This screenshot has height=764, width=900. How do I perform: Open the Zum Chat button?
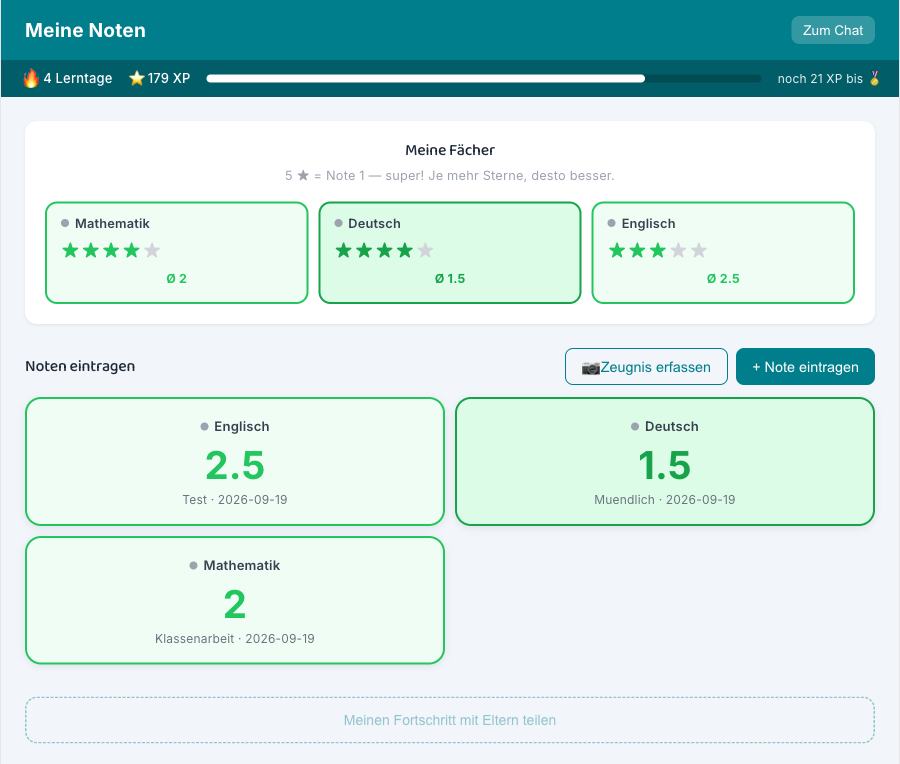[x=833, y=30]
